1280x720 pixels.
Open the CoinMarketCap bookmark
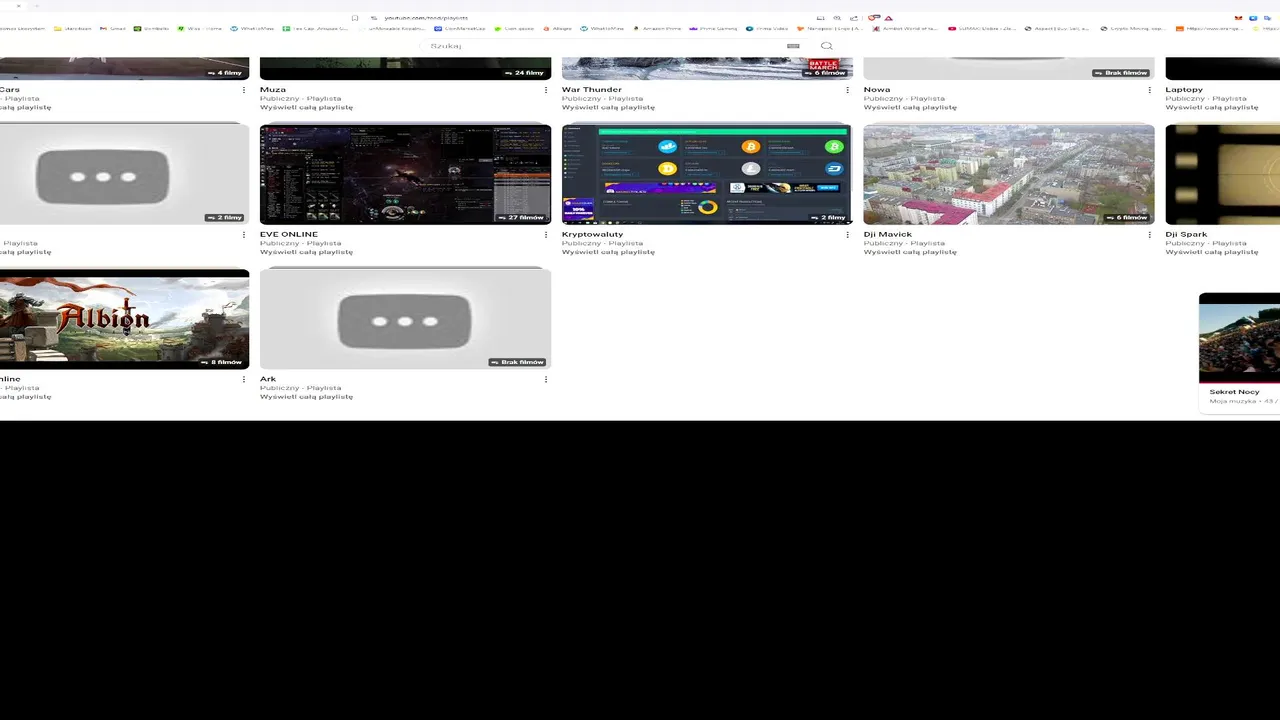459,28
